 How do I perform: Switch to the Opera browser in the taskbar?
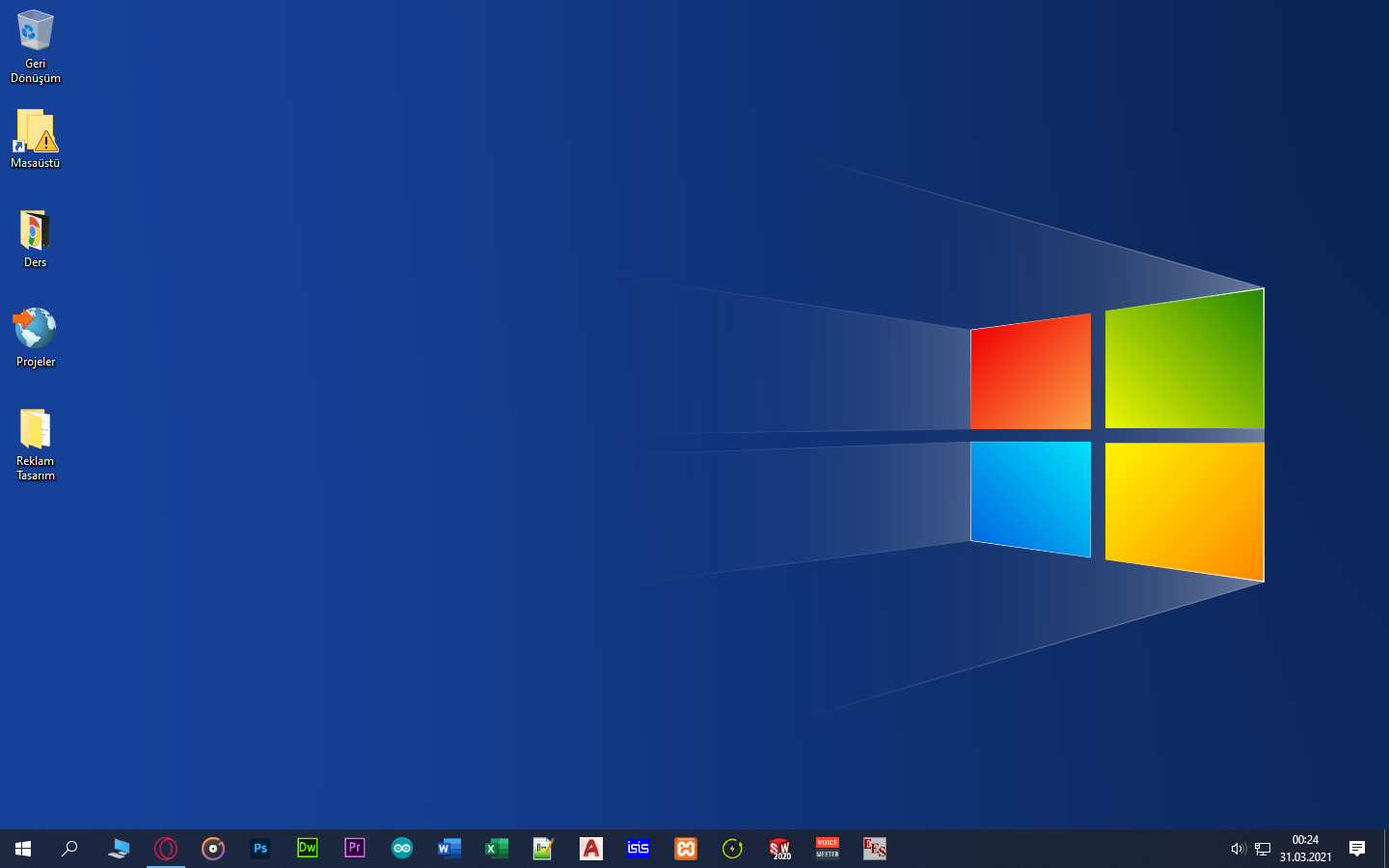[x=166, y=849]
